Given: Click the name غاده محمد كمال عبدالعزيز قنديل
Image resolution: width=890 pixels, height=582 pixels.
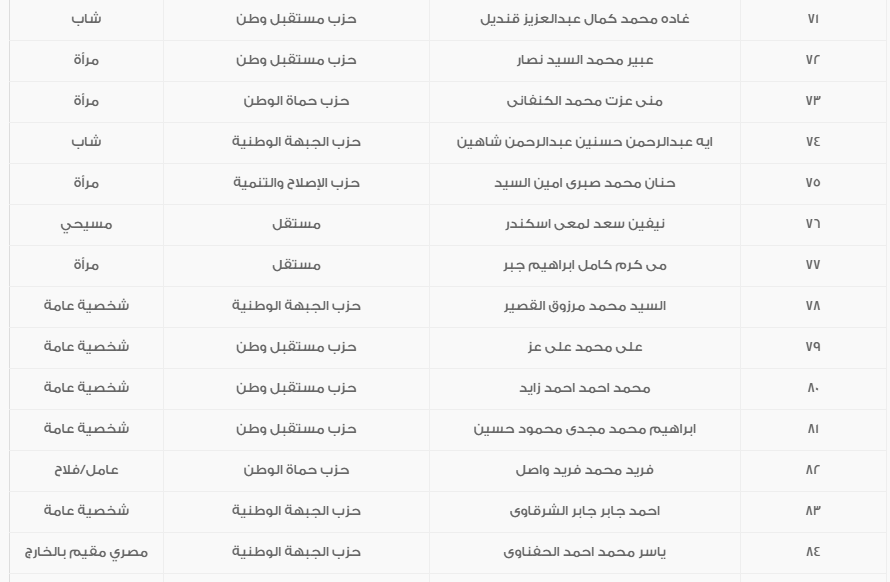Looking at the screenshot, I should tap(585, 19).
